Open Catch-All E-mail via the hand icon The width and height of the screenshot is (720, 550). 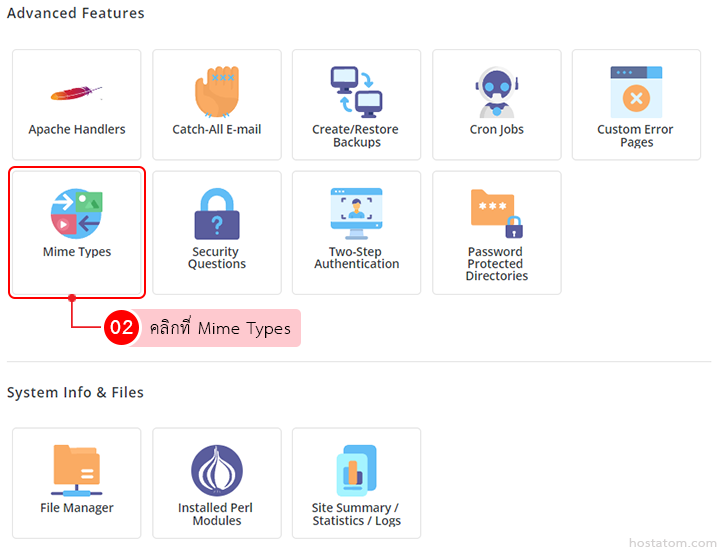point(217,93)
